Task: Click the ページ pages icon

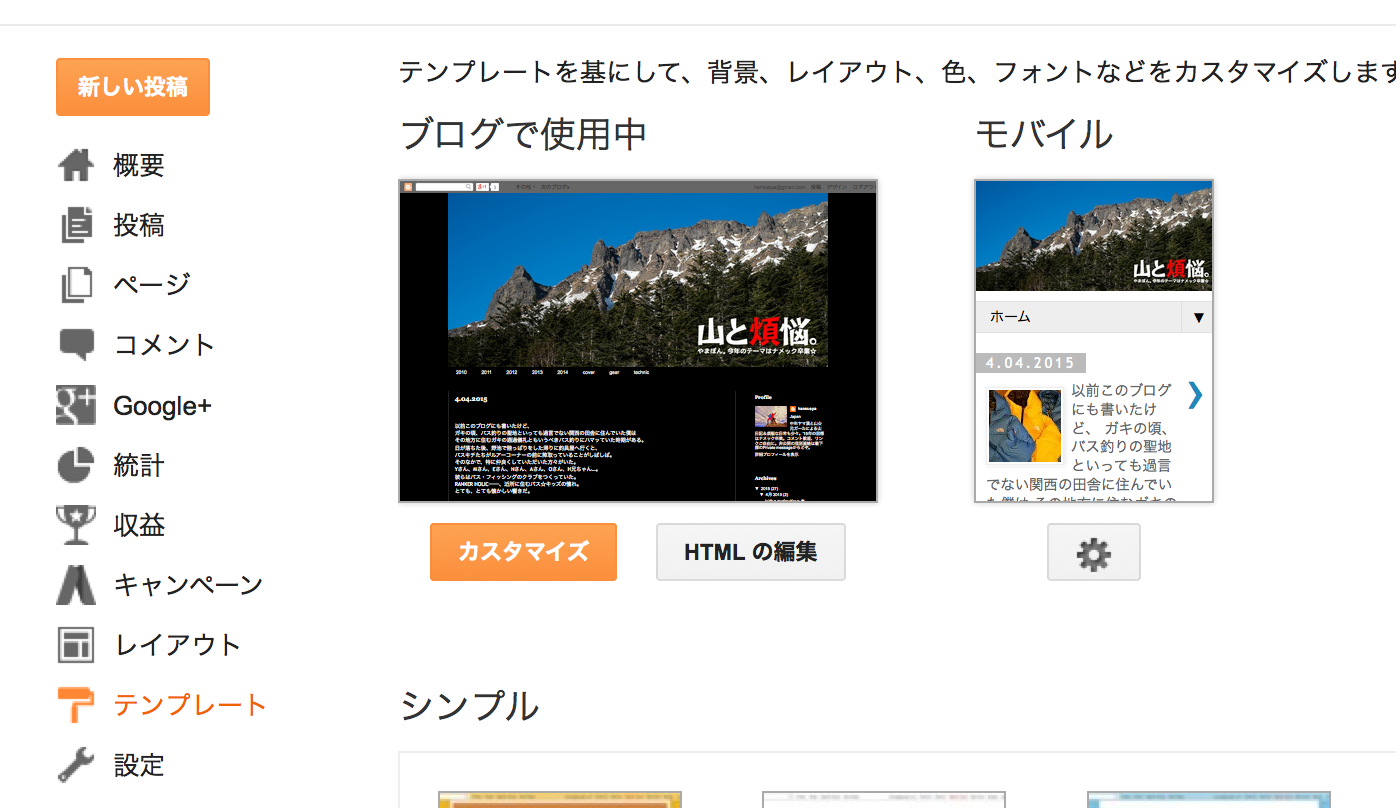Action: pyautogui.click(x=77, y=285)
